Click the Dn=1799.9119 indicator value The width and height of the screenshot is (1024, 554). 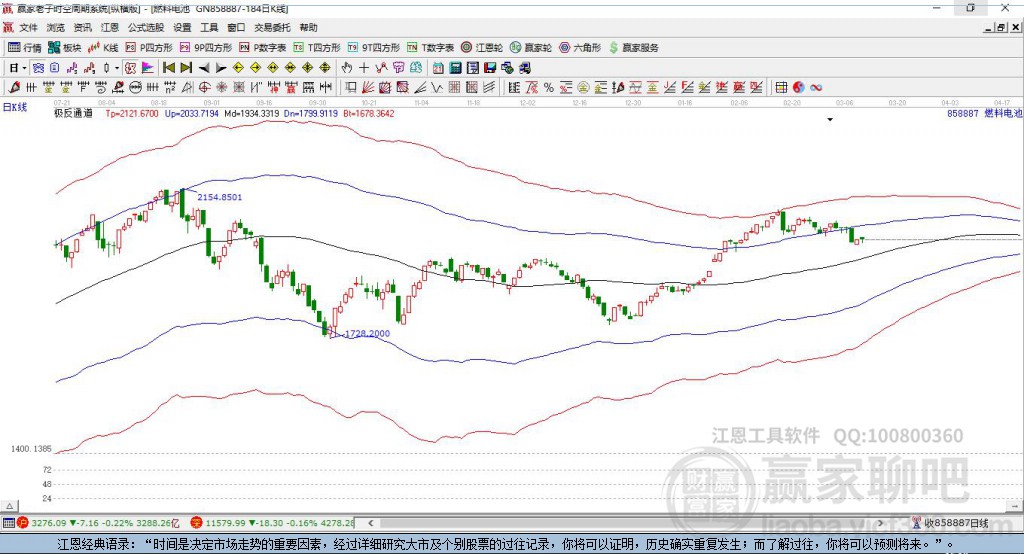pos(311,113)
